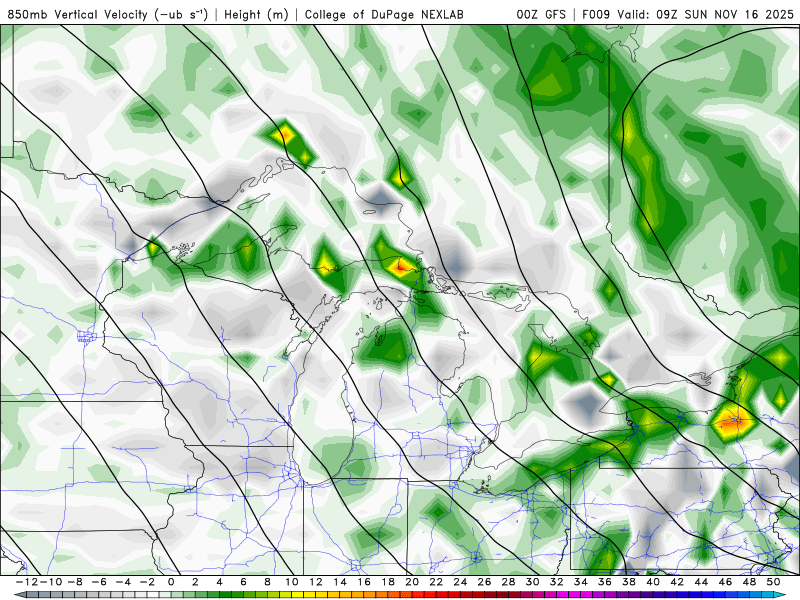This screenshot has height=600, width=800.
Task: Click the "Valid: 09Z SUN NOV 16 2025" timestamp
Action: point(706,15)
